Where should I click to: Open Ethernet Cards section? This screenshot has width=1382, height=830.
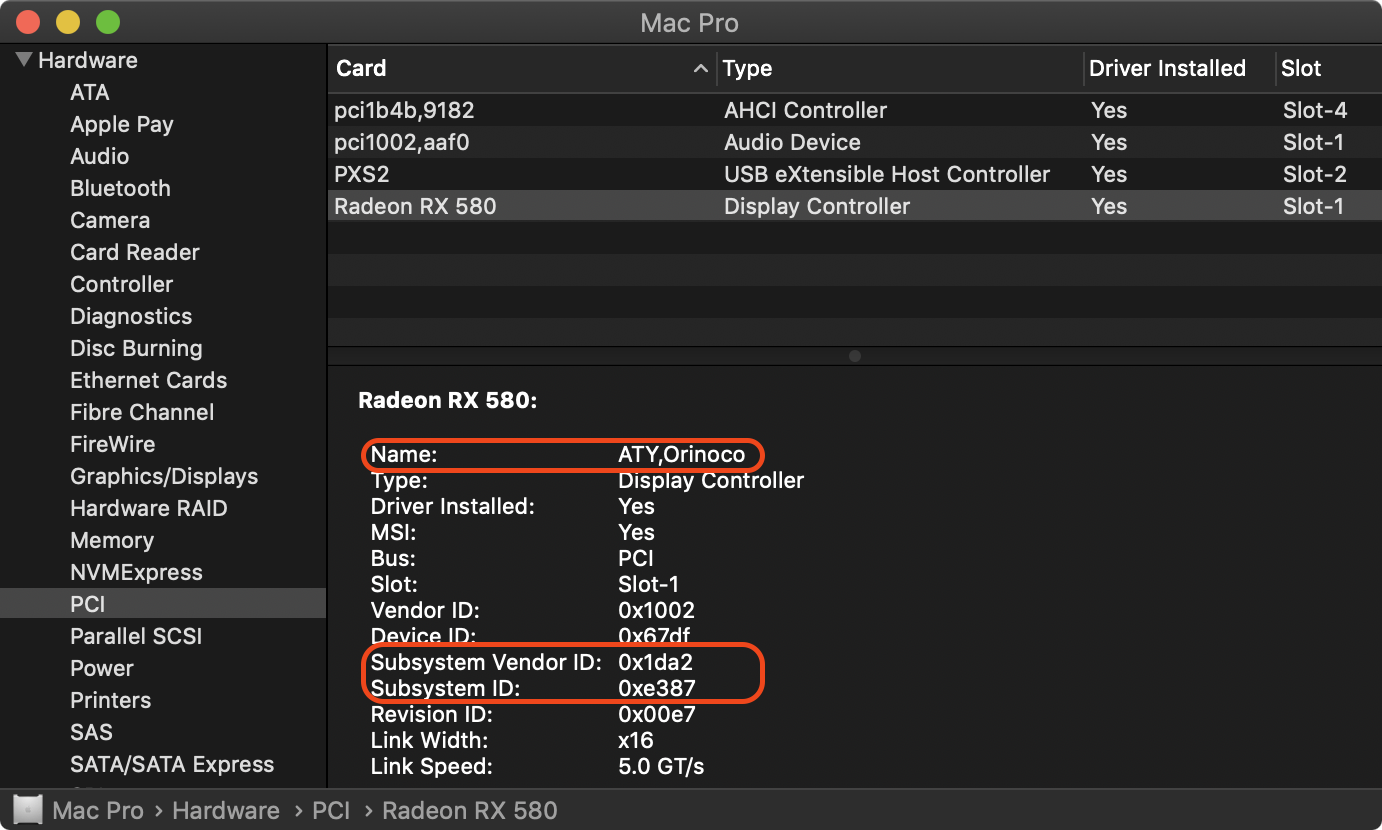coord(149,380)
